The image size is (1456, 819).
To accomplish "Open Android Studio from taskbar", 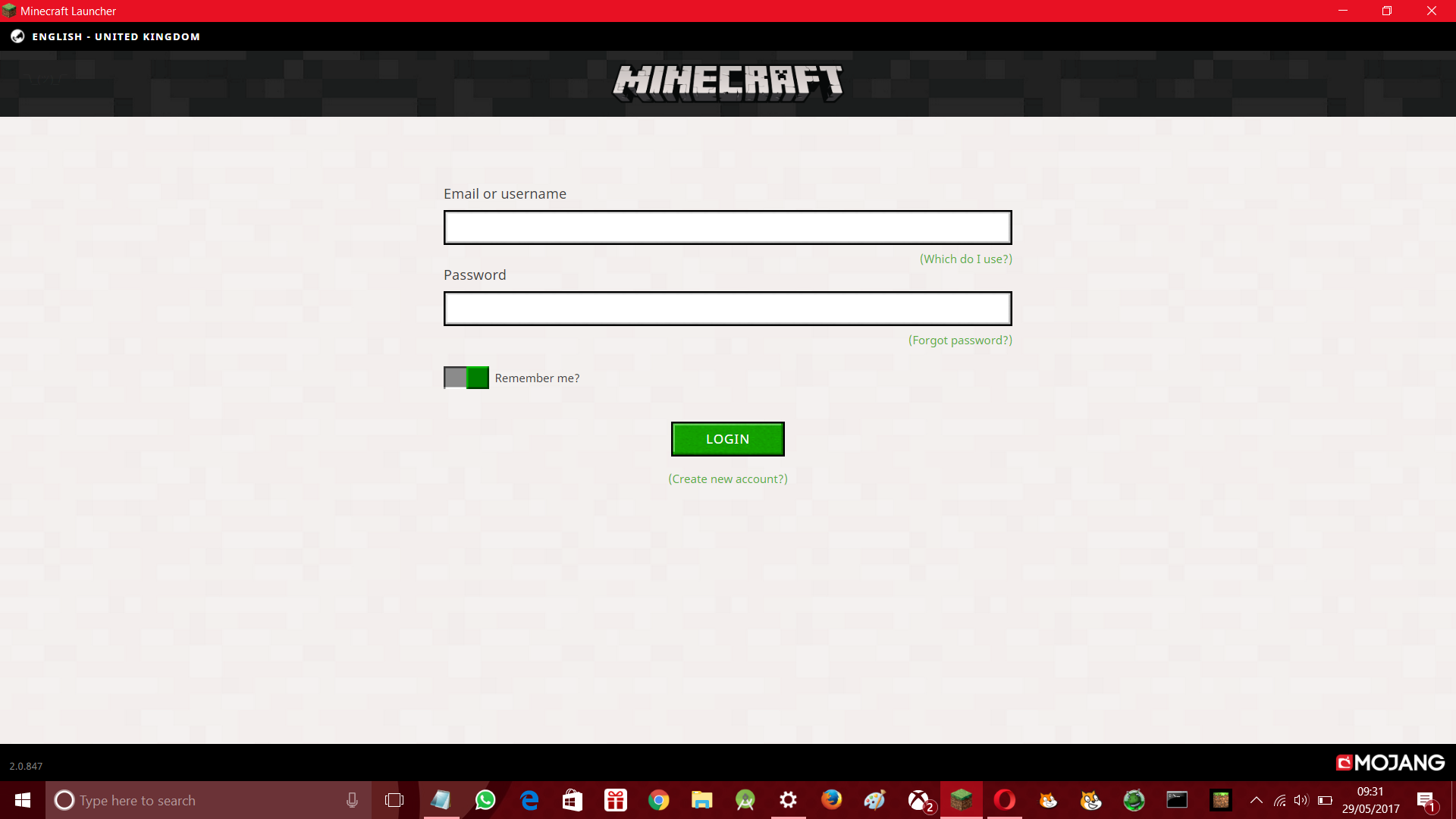I will 745,800.
